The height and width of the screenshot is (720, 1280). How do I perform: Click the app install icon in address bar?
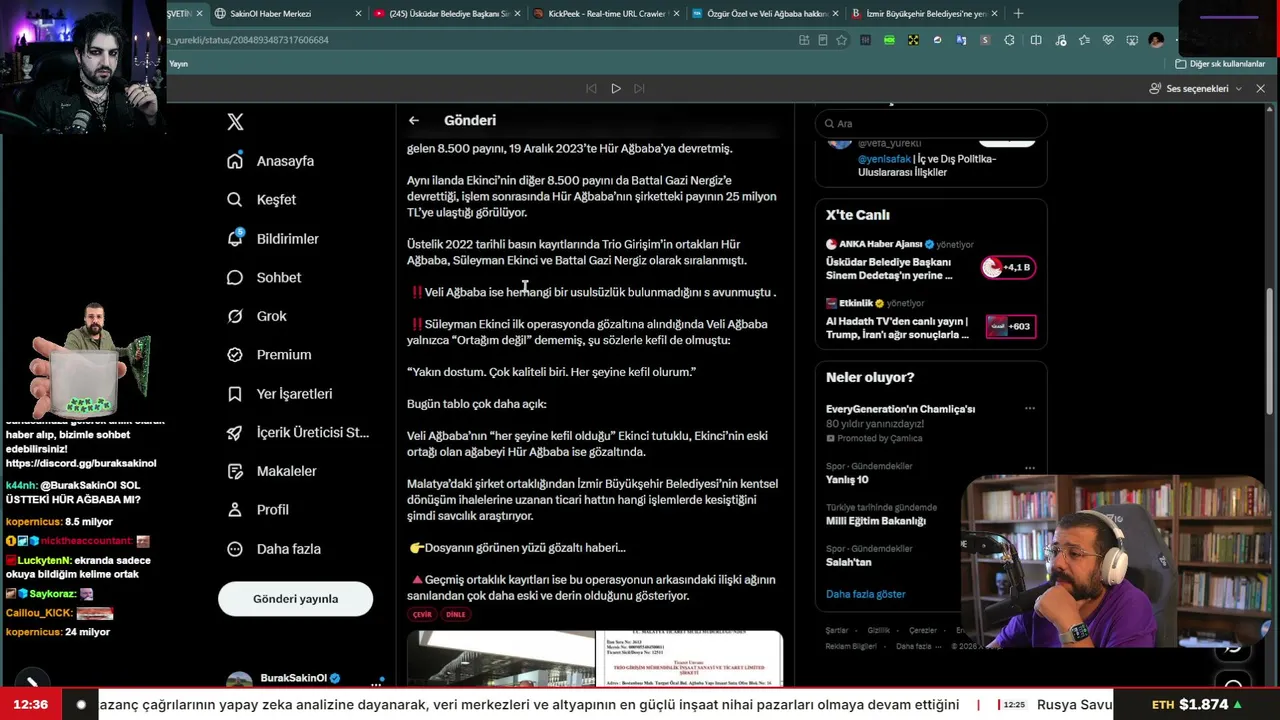pyautogui.click(x=804, y=40)
